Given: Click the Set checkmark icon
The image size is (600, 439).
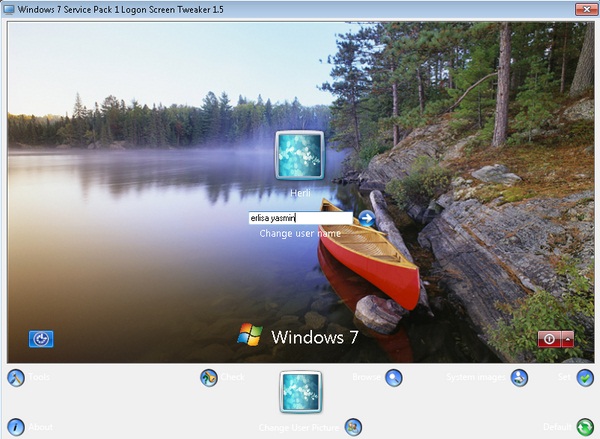Looking at the screenshot, I should 585,378.
